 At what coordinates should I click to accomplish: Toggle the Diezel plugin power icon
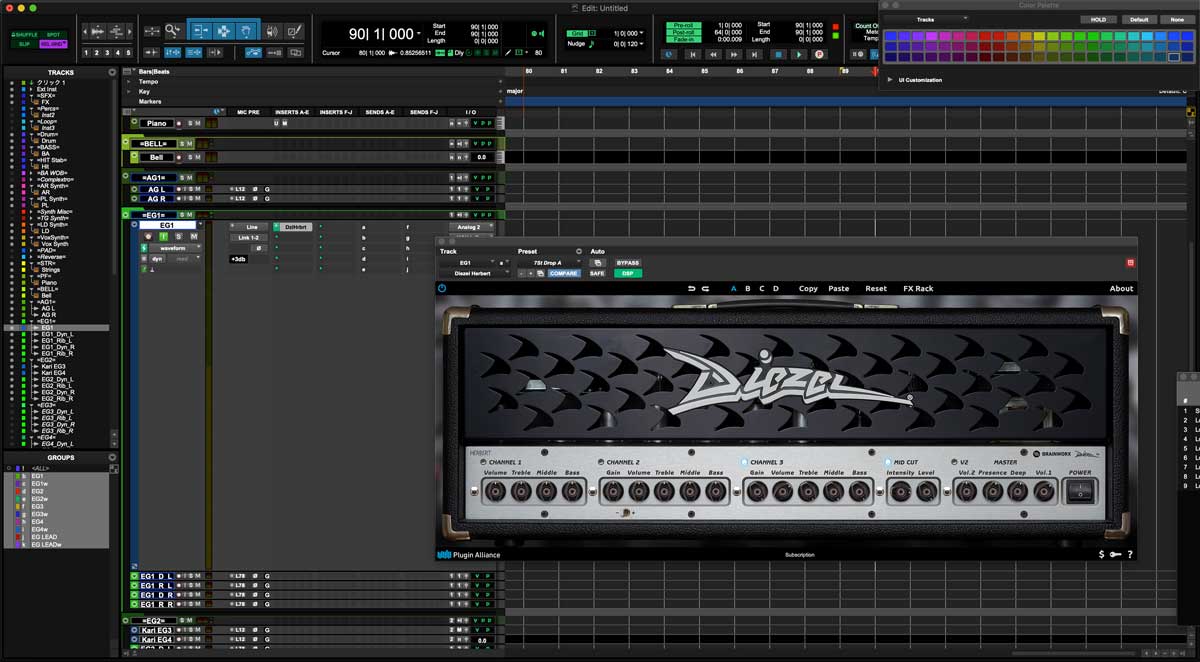coord(442,288)
